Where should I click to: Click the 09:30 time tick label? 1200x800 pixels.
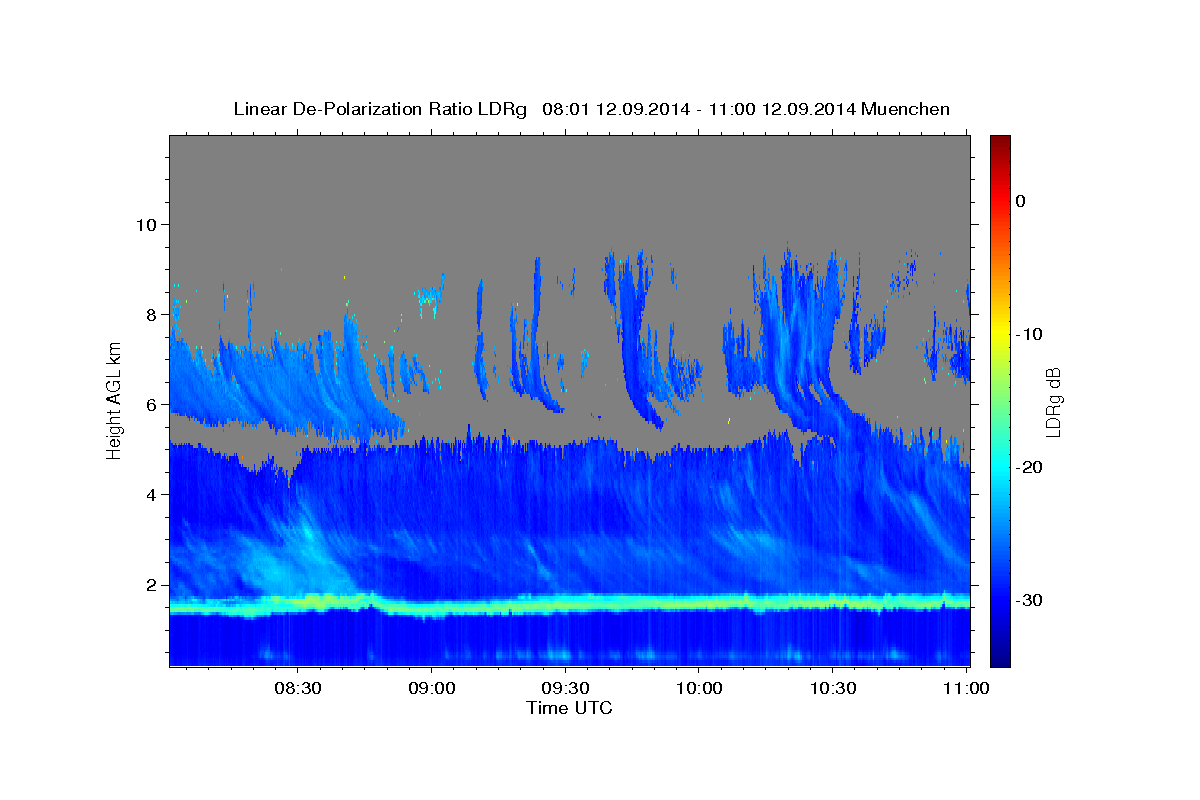pos(564,688)
